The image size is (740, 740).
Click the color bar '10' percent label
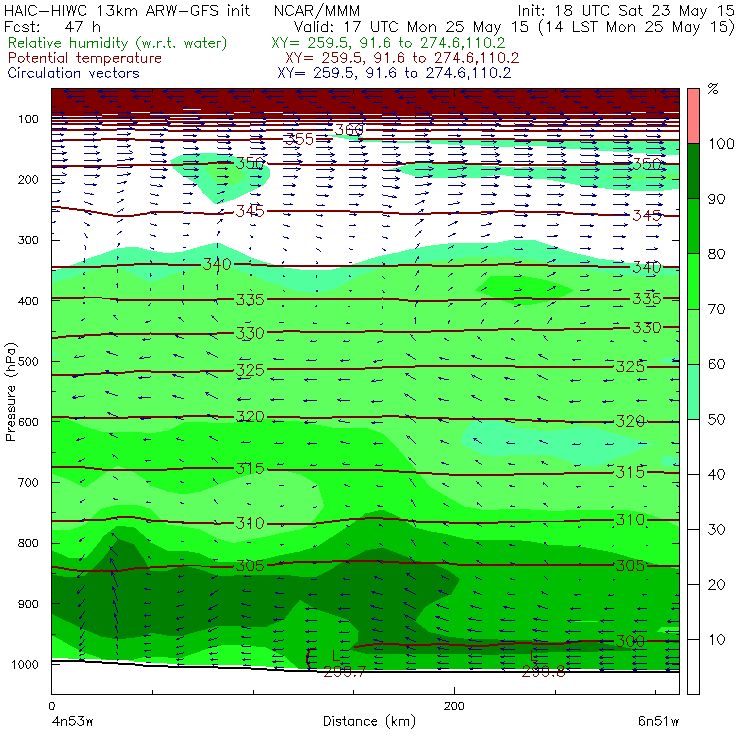tap(716, 640)
